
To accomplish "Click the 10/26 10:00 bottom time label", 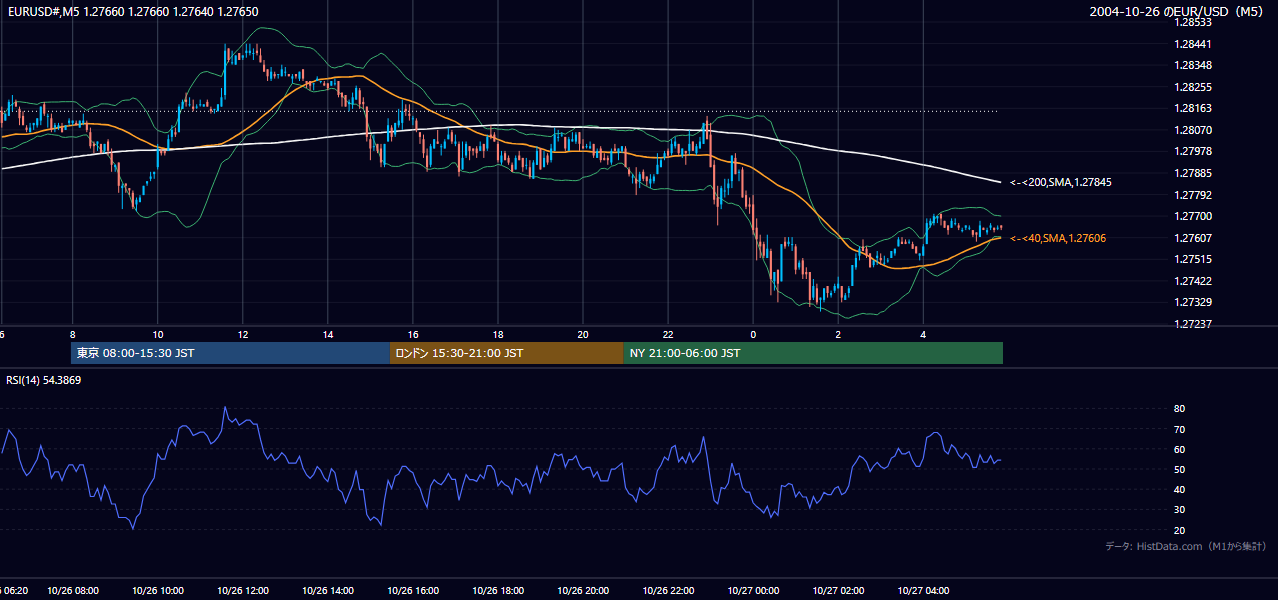I will tap(158, 591).
